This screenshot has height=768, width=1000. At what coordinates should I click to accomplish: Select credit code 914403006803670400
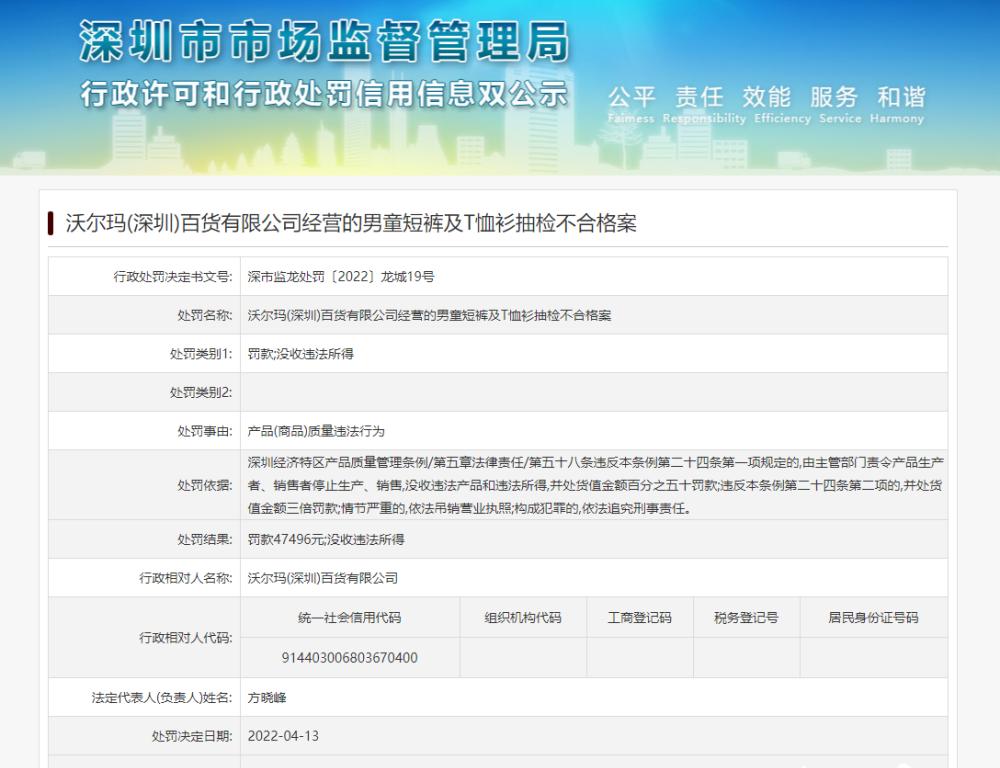[x=349, y=658]
